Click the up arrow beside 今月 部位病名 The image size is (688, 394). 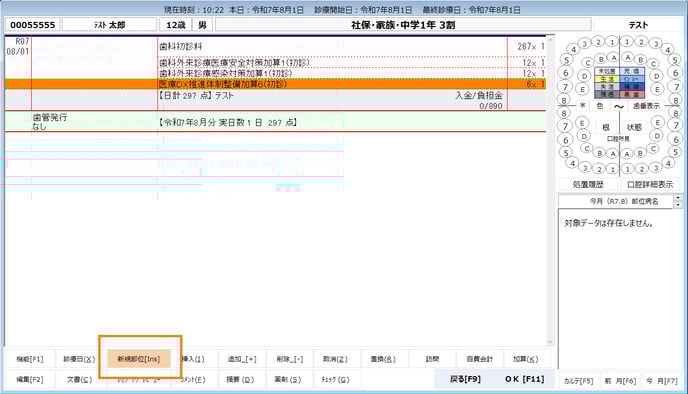(678, 198)
